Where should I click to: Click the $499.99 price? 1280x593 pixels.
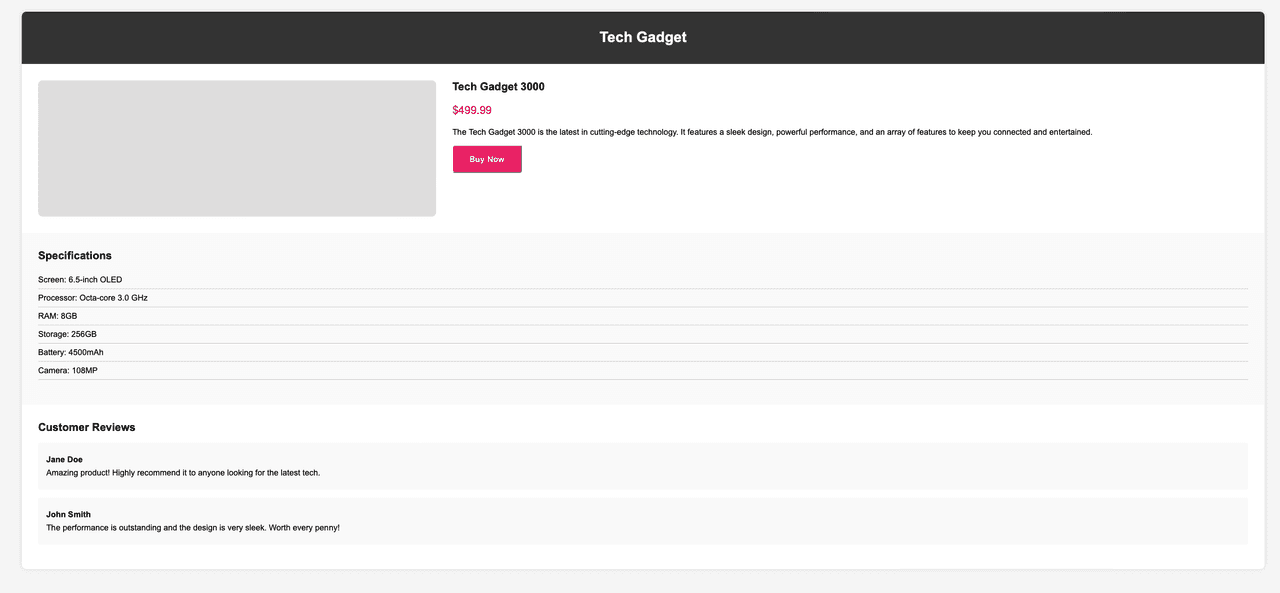coord(472,110)
